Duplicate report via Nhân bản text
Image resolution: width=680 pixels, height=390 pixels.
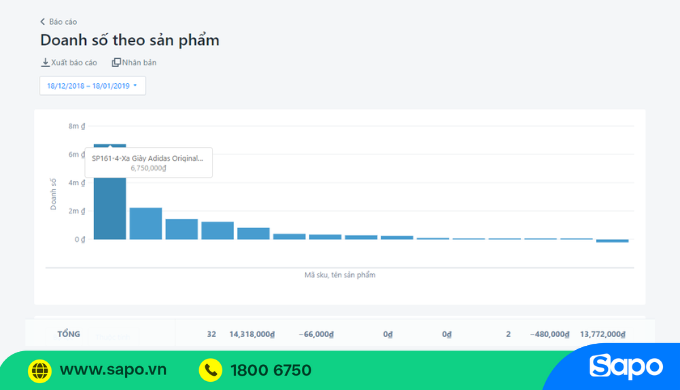click(139, 62)
